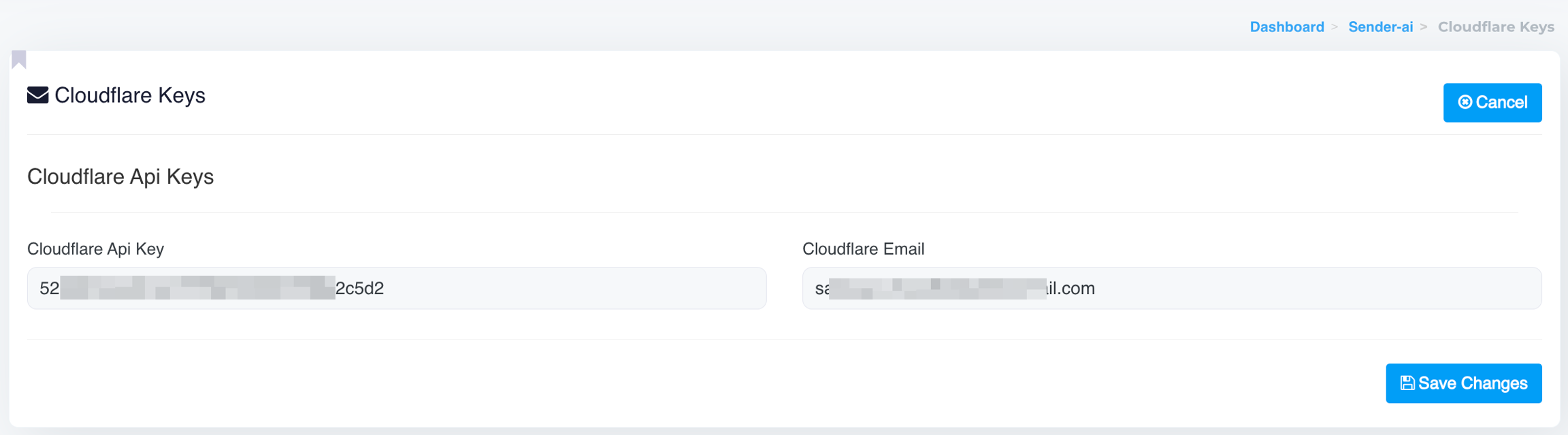
Task: Click the circled X icon in Cancel
Action: pos(1465,103)
